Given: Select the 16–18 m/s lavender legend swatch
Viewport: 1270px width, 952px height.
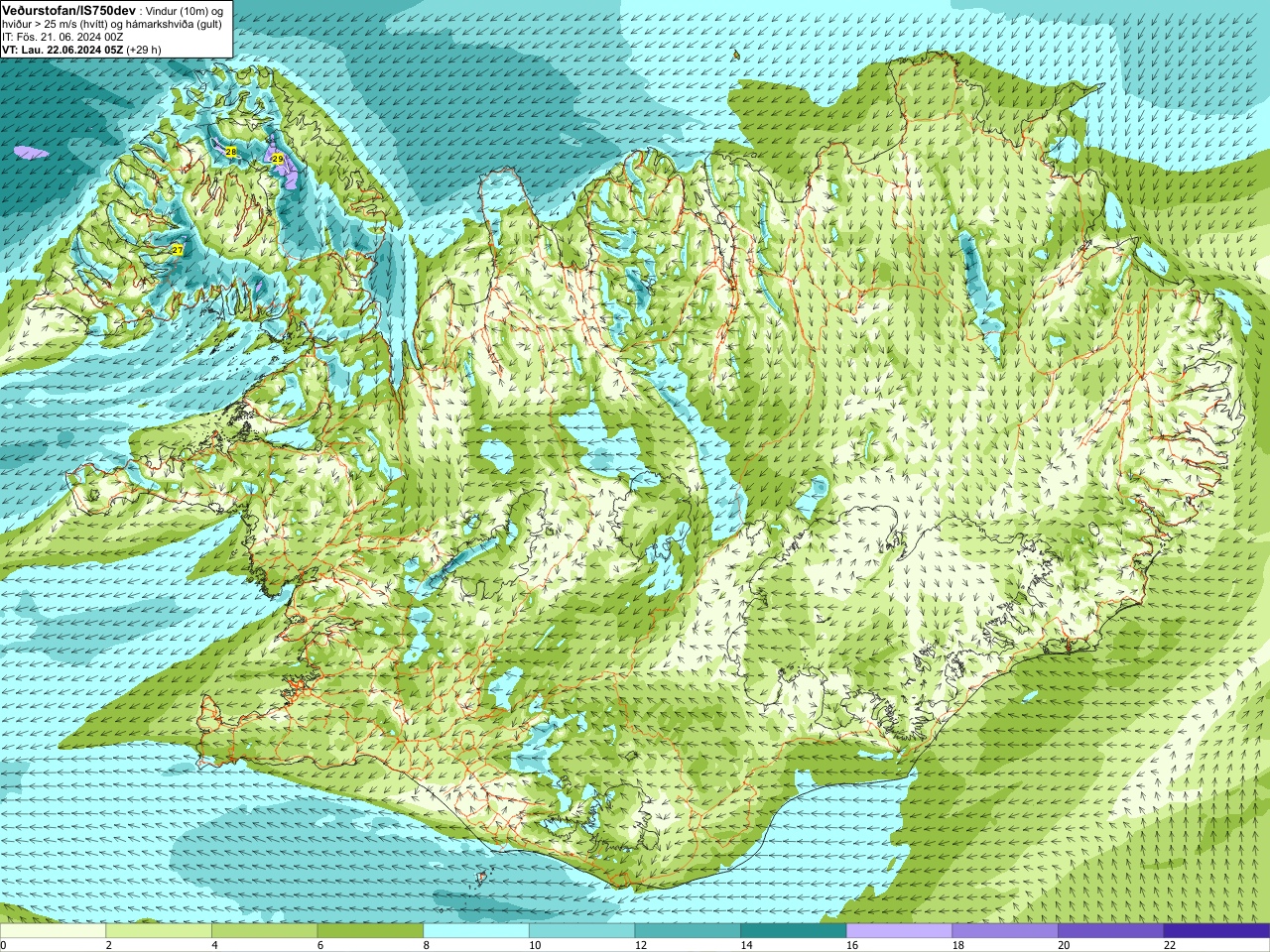Looking at the screenshot, I should point(899,931).
